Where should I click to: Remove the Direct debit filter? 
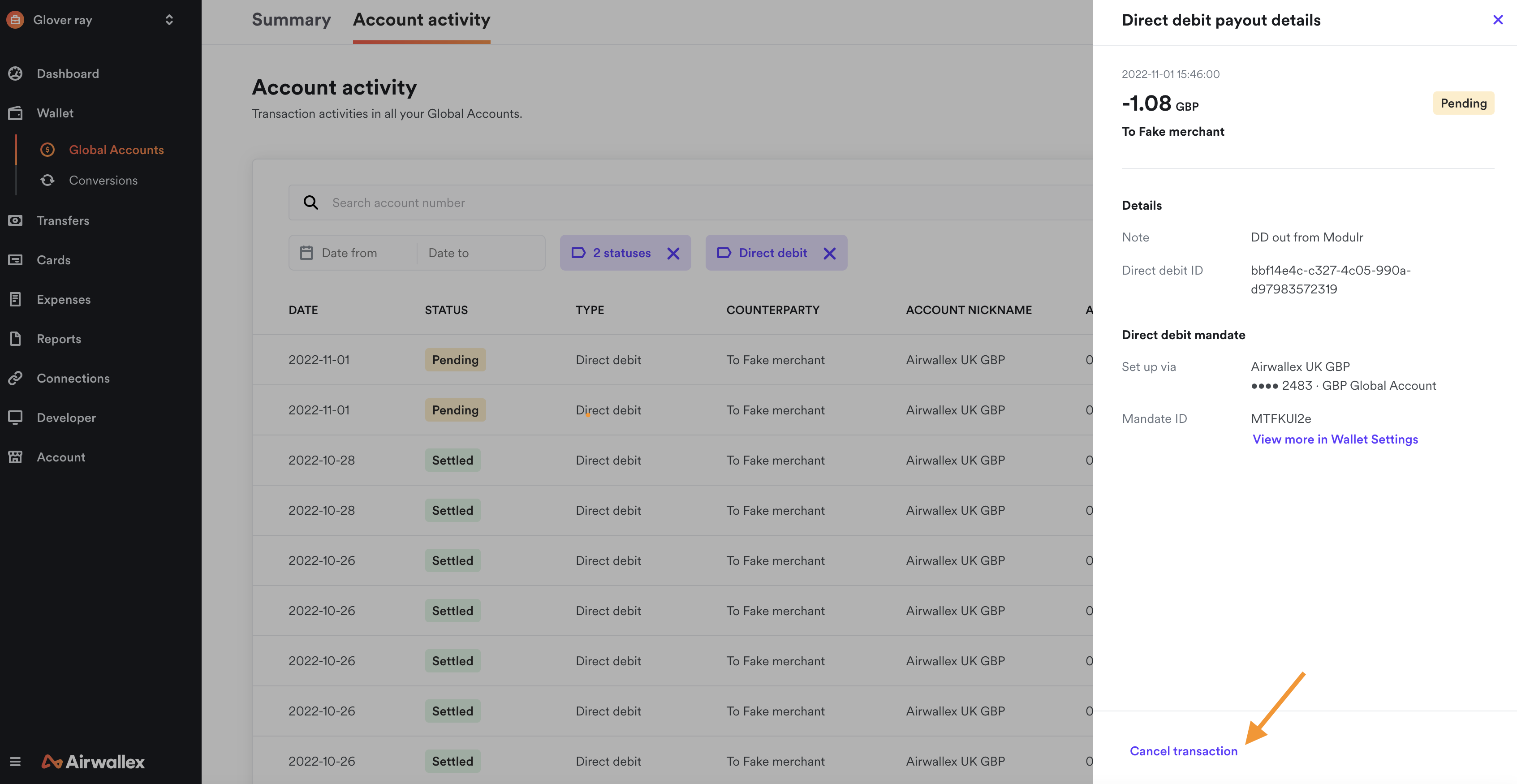[x=829, y=253]
